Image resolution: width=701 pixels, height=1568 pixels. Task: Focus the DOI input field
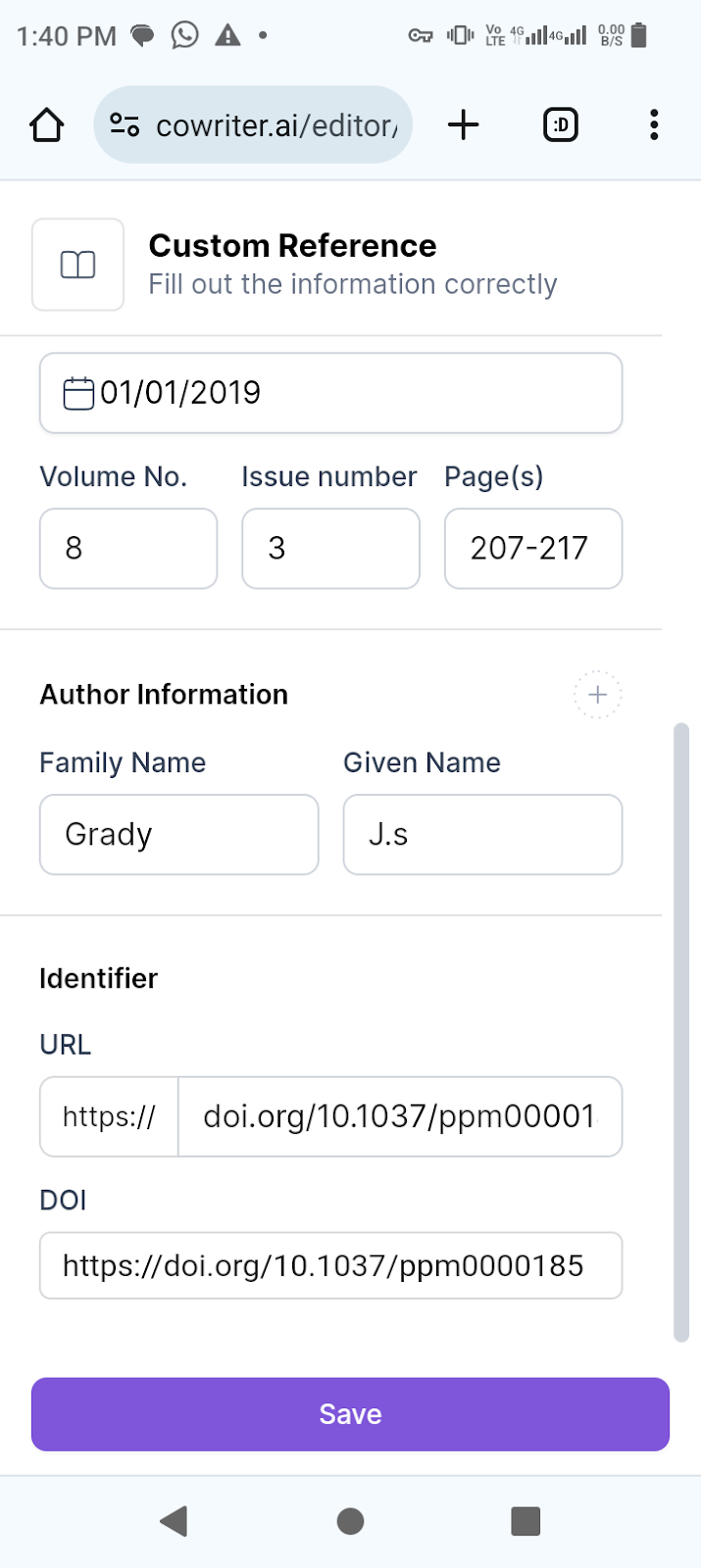point(331,1265)
